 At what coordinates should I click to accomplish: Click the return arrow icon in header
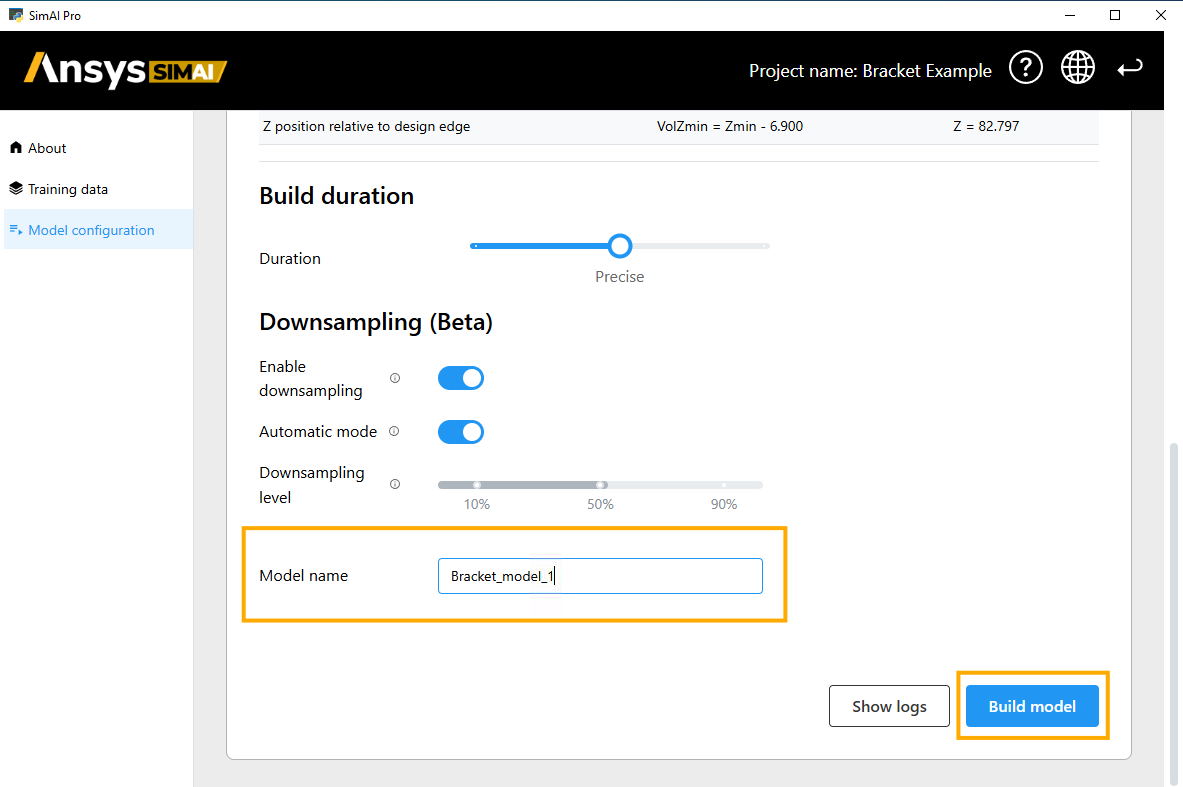click(1130, 69)
